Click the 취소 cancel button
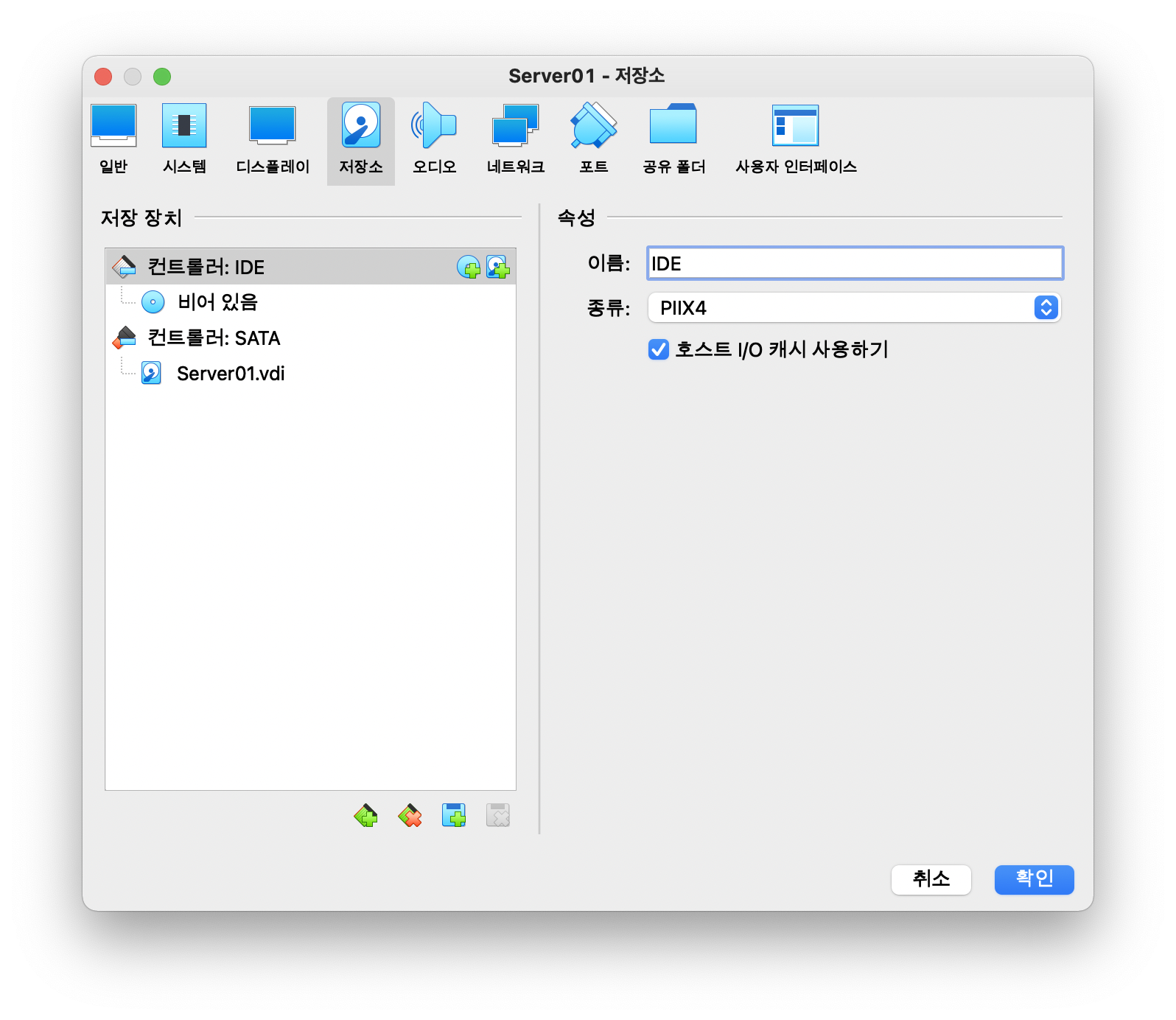 (931, 879)
